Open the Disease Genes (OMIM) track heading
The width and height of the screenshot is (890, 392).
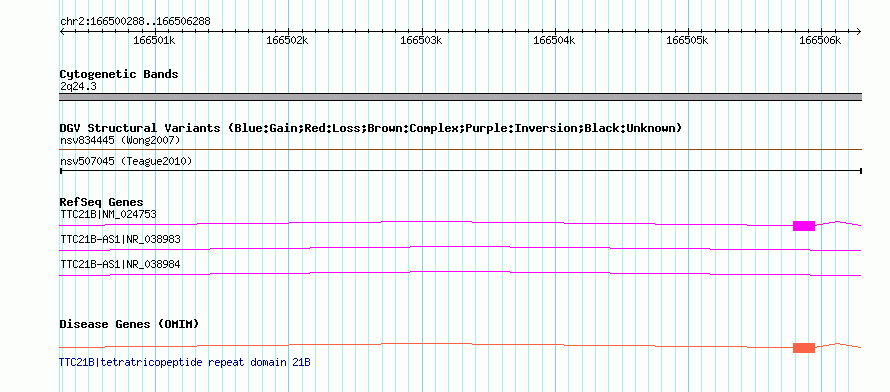(x=129, y=324)
